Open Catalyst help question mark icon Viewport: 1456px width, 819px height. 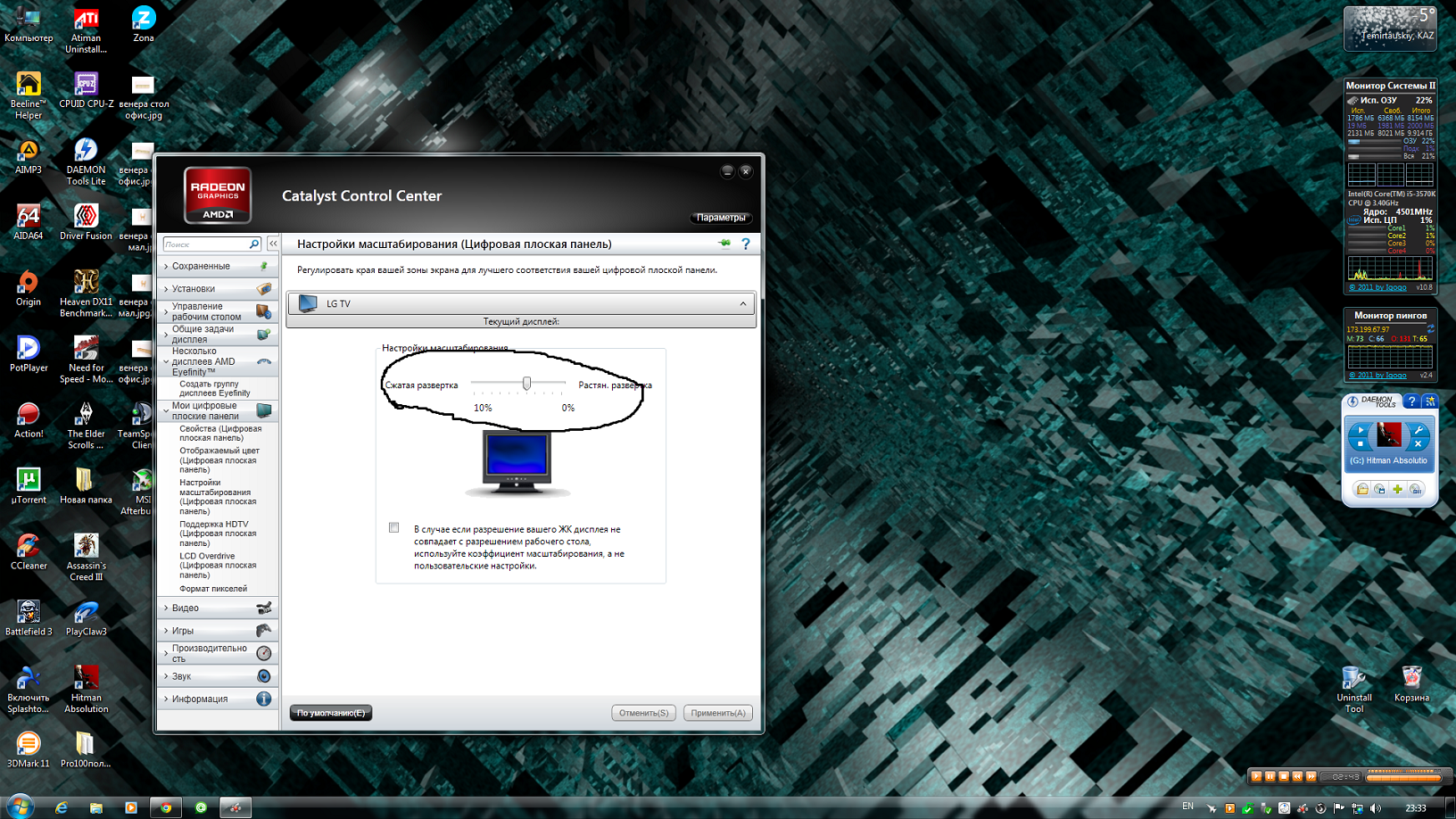746,244
